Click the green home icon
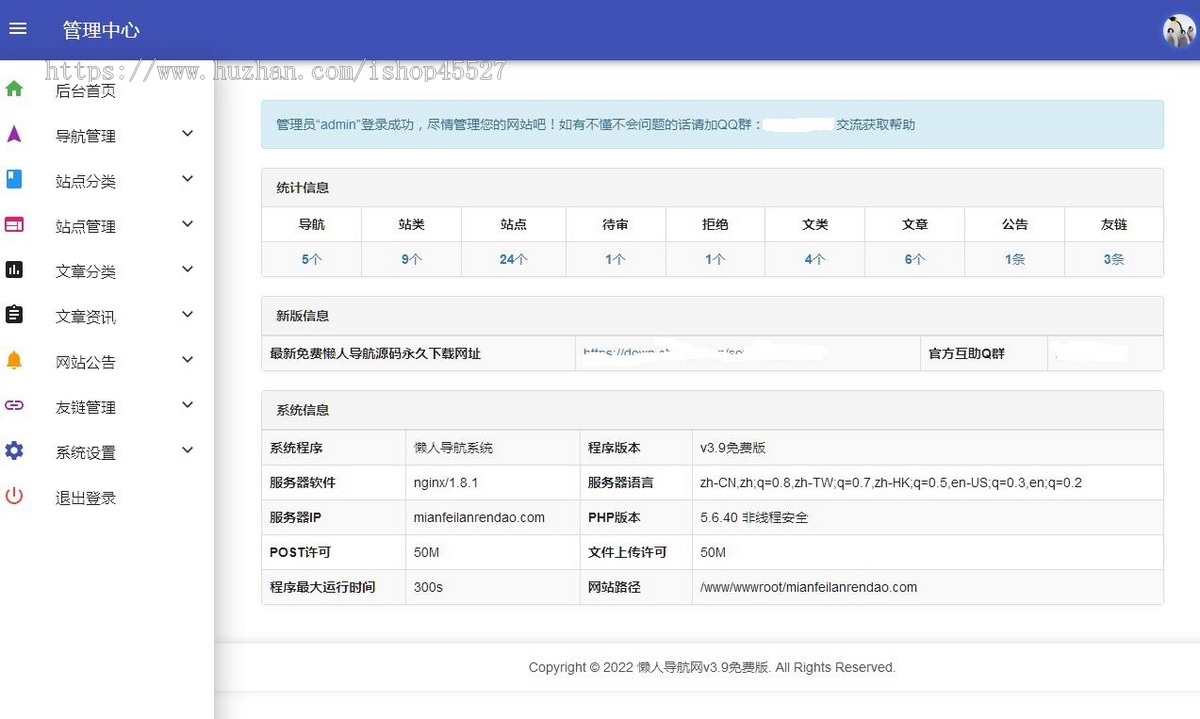The image size is (1200, 719). [14, 89]
